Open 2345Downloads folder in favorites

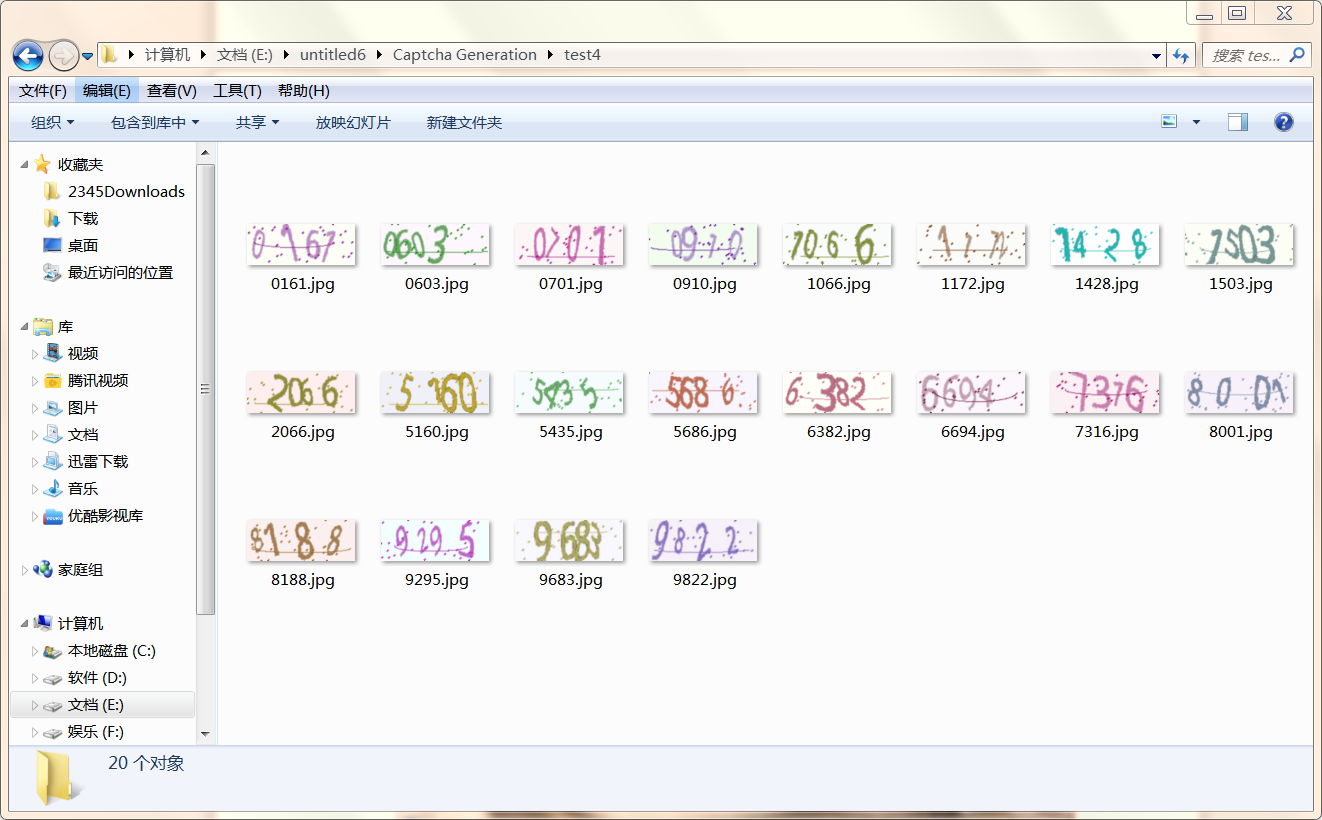tap(126, 191)
